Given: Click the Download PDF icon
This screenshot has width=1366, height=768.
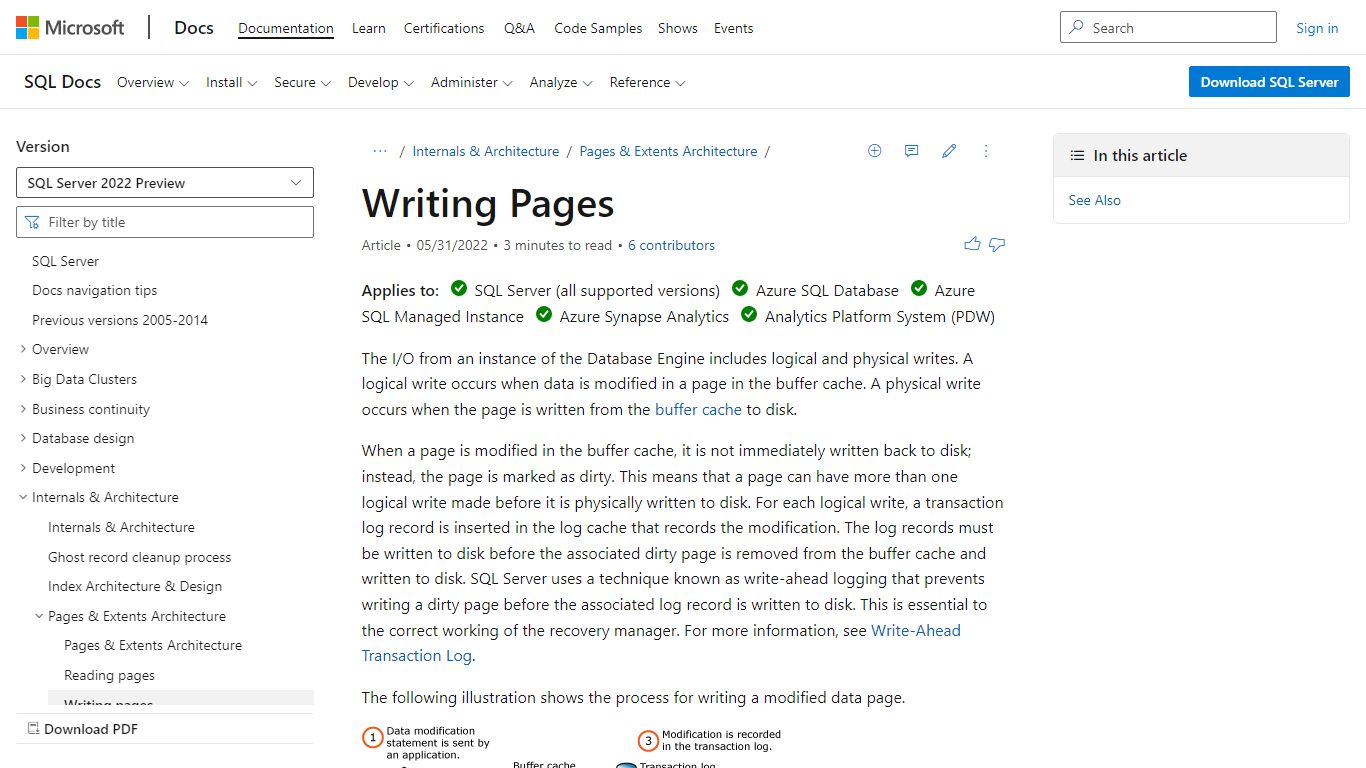Looking at the screenshot, I should pos(33,729).
